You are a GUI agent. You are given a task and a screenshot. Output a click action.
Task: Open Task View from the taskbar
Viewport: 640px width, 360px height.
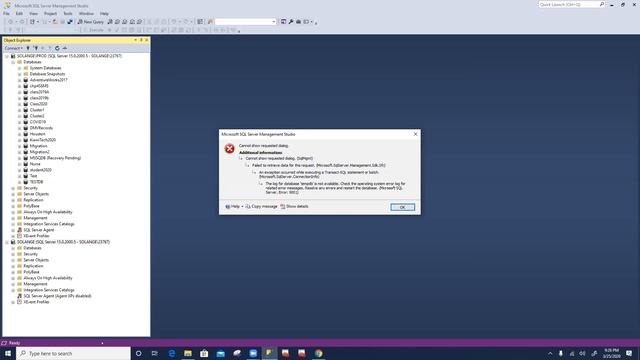click(x=155, y=353)
